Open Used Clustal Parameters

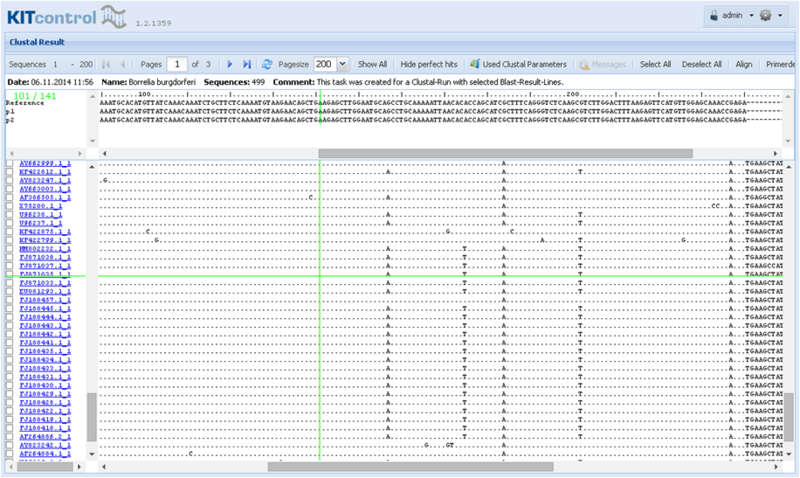pyautogui.click(x=524, y=64)
